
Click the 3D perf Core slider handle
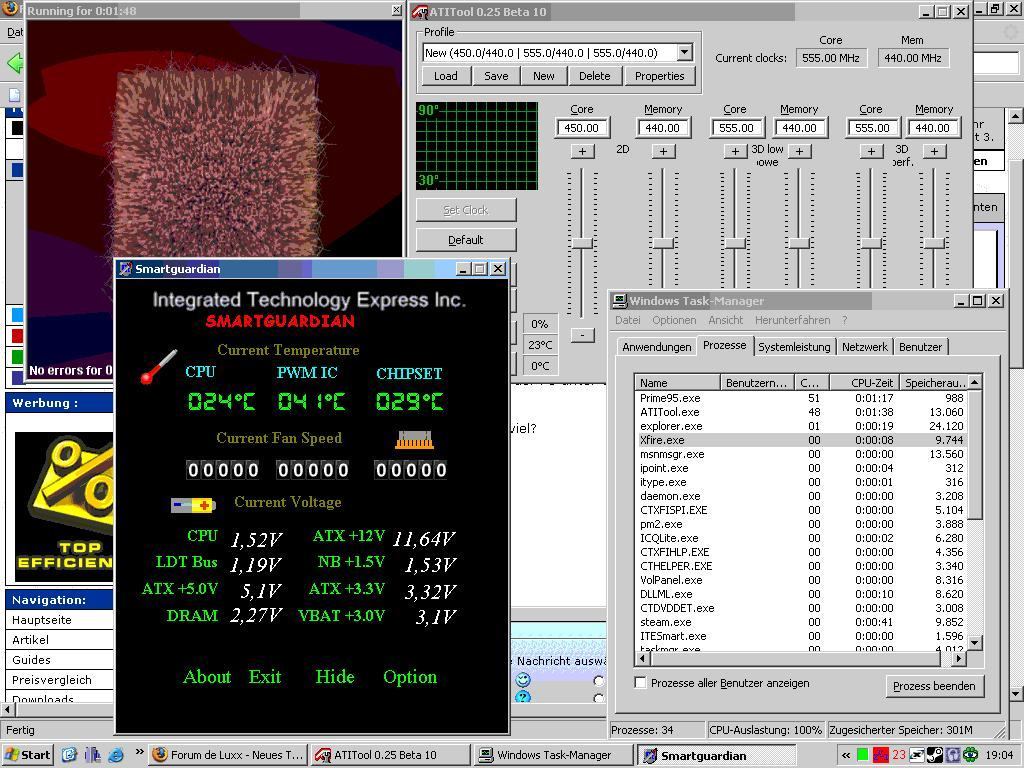871,243
